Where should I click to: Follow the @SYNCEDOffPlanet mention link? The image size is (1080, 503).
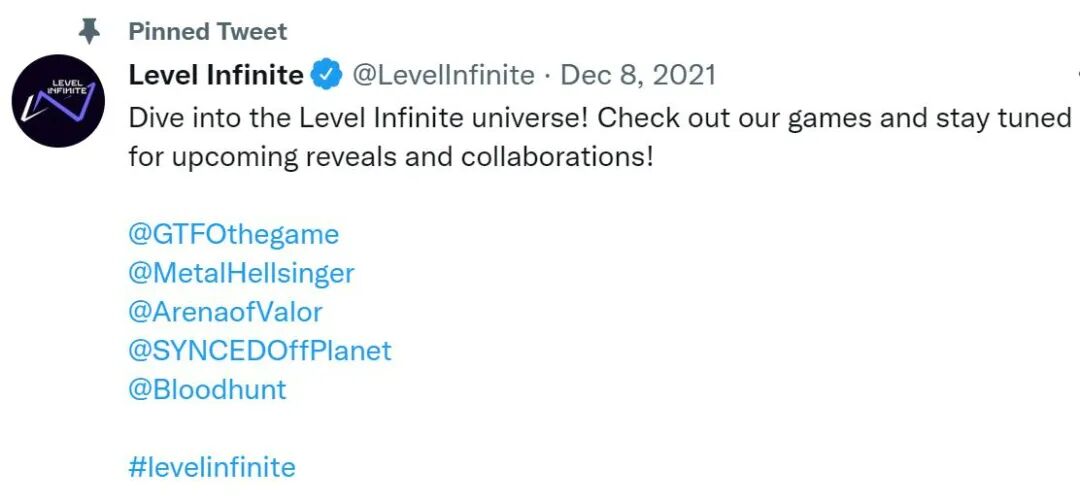[260, 350]
